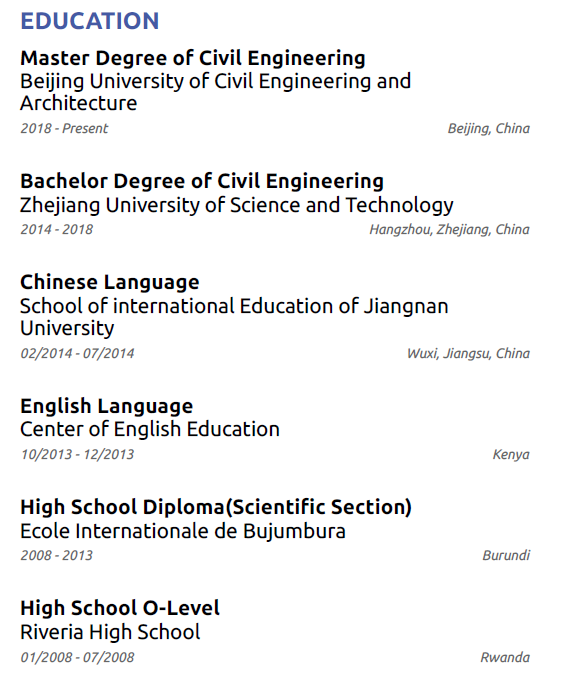588x689 pixels.
Task: Select Bachelor Degree of Civil Engineering title
Action: pyautogui.click(x=202, y=181)
